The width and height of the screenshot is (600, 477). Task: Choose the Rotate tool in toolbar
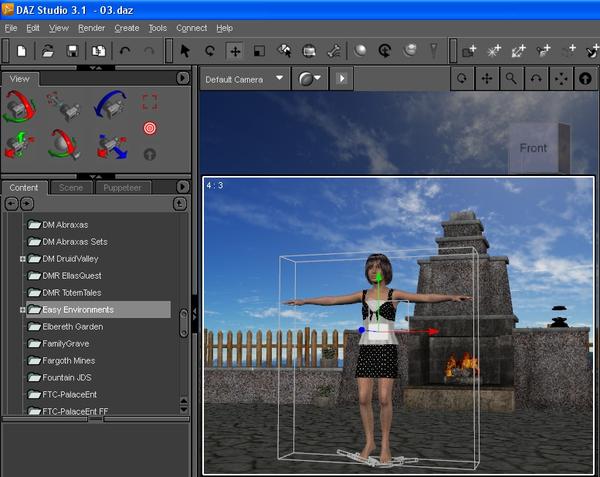210,50
